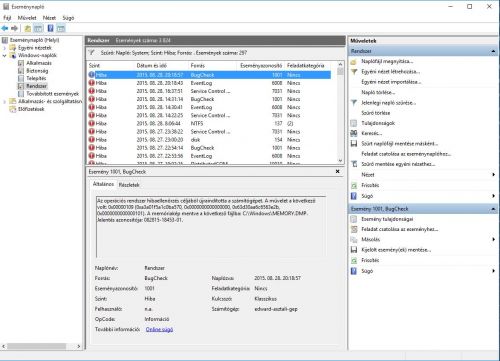
Task: Open the Nézet menu in menu bar
Action: click(x=49, y=18)
